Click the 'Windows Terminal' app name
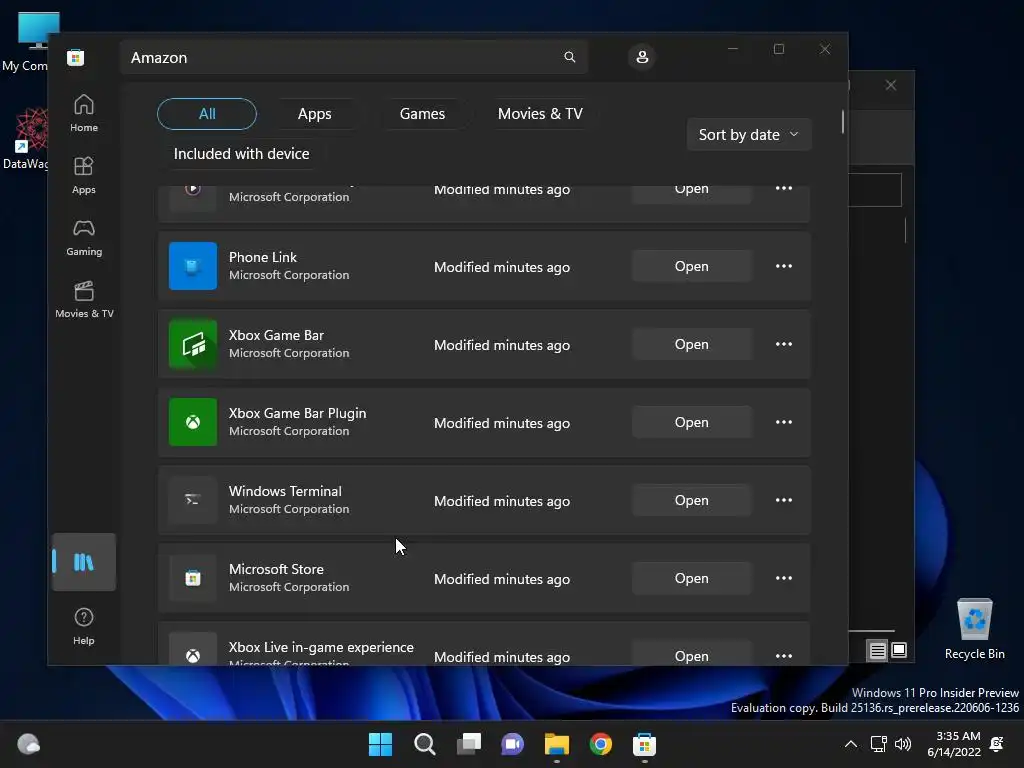The image size is (1024, 768). pos(285,491)
